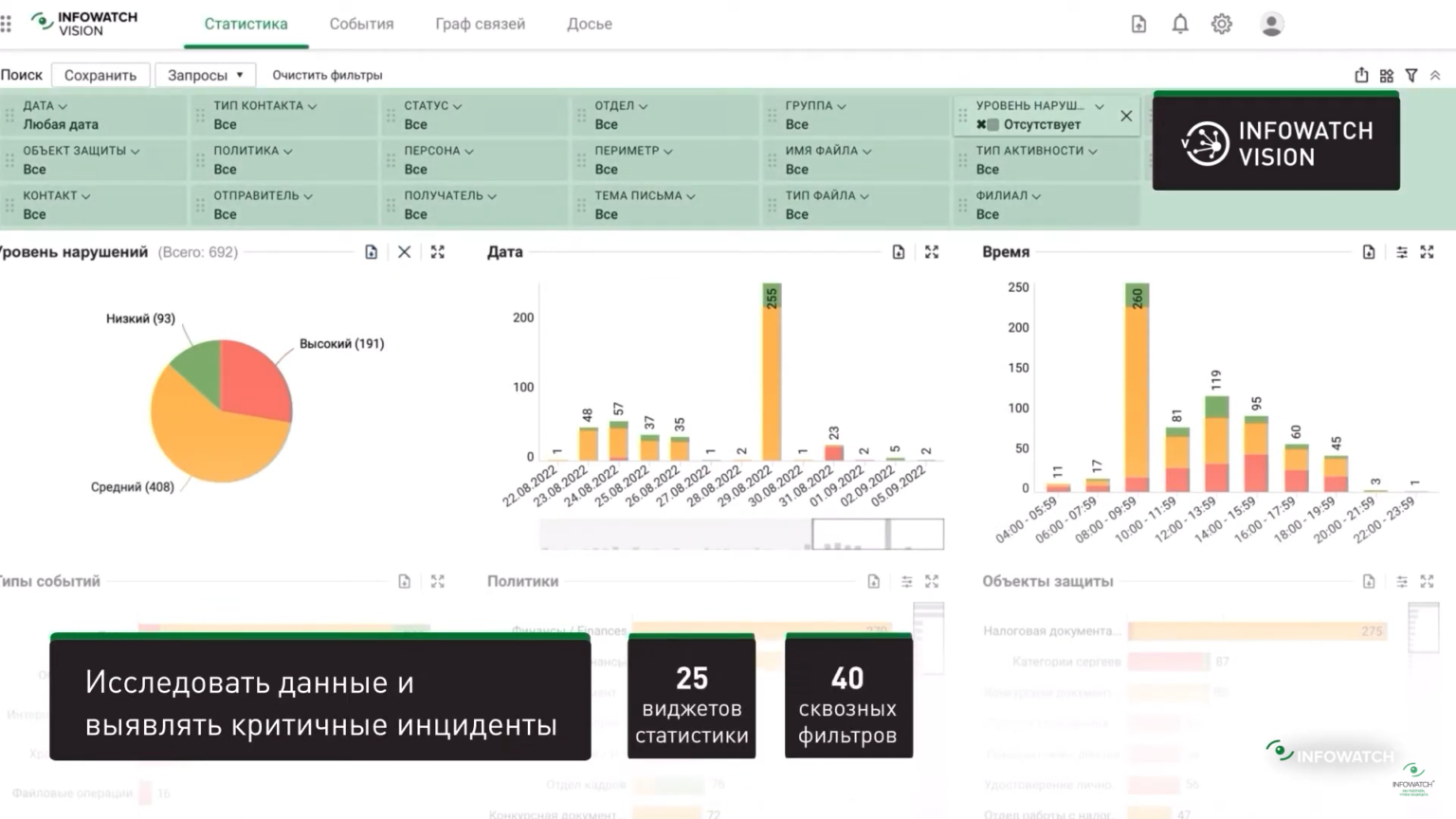Toggle the Отсутствует filter value checkbox
This screenshot has width=1456, height=819.
(992, 125)
